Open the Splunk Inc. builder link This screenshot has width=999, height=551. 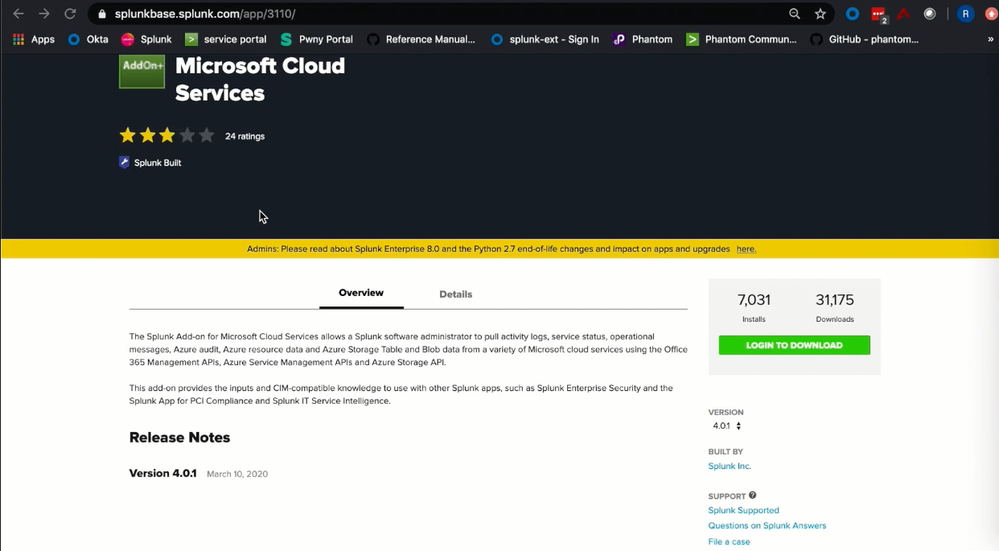729,466
